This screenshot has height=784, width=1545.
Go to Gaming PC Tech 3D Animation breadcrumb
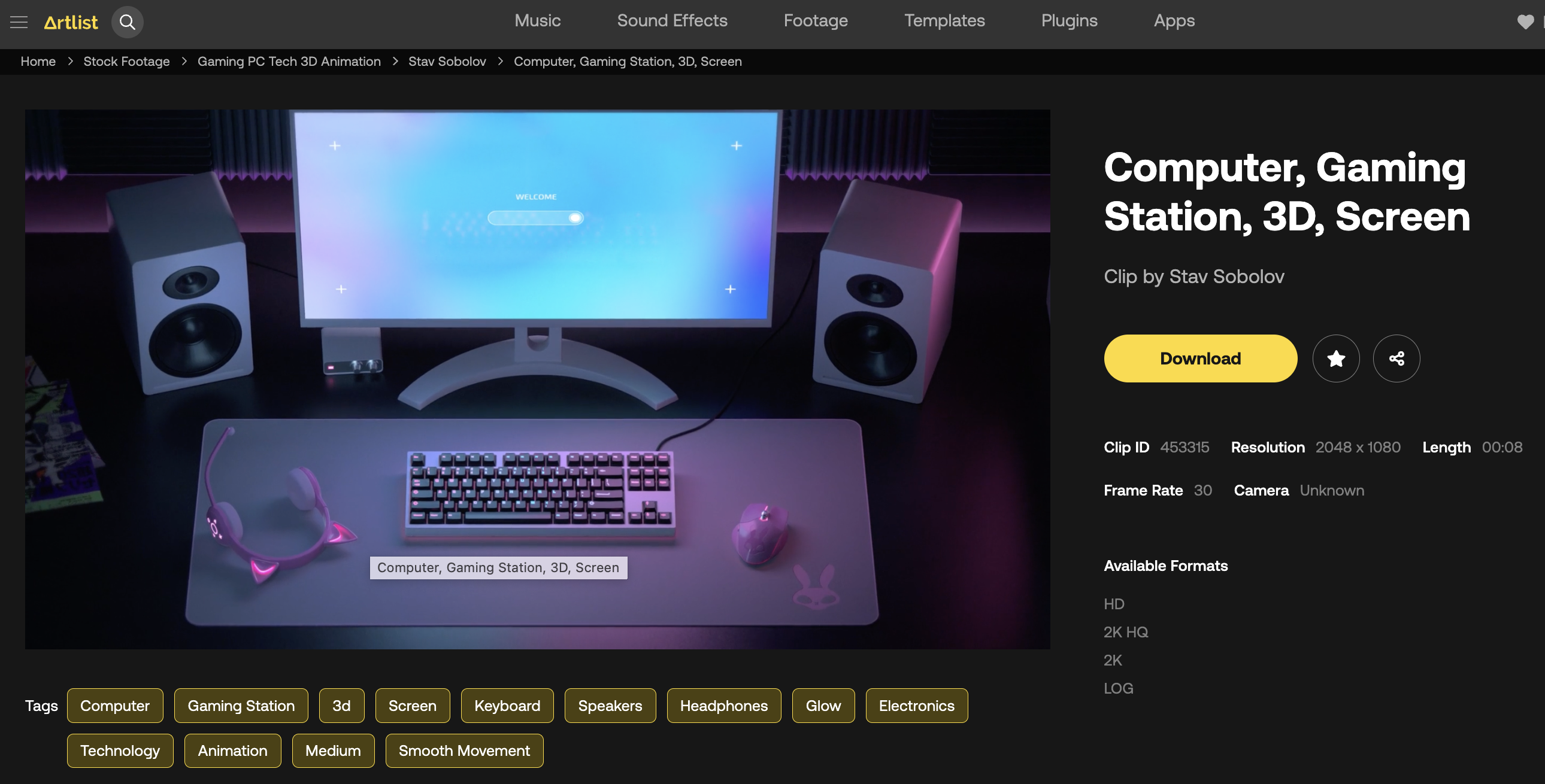[x=289, y=61]
